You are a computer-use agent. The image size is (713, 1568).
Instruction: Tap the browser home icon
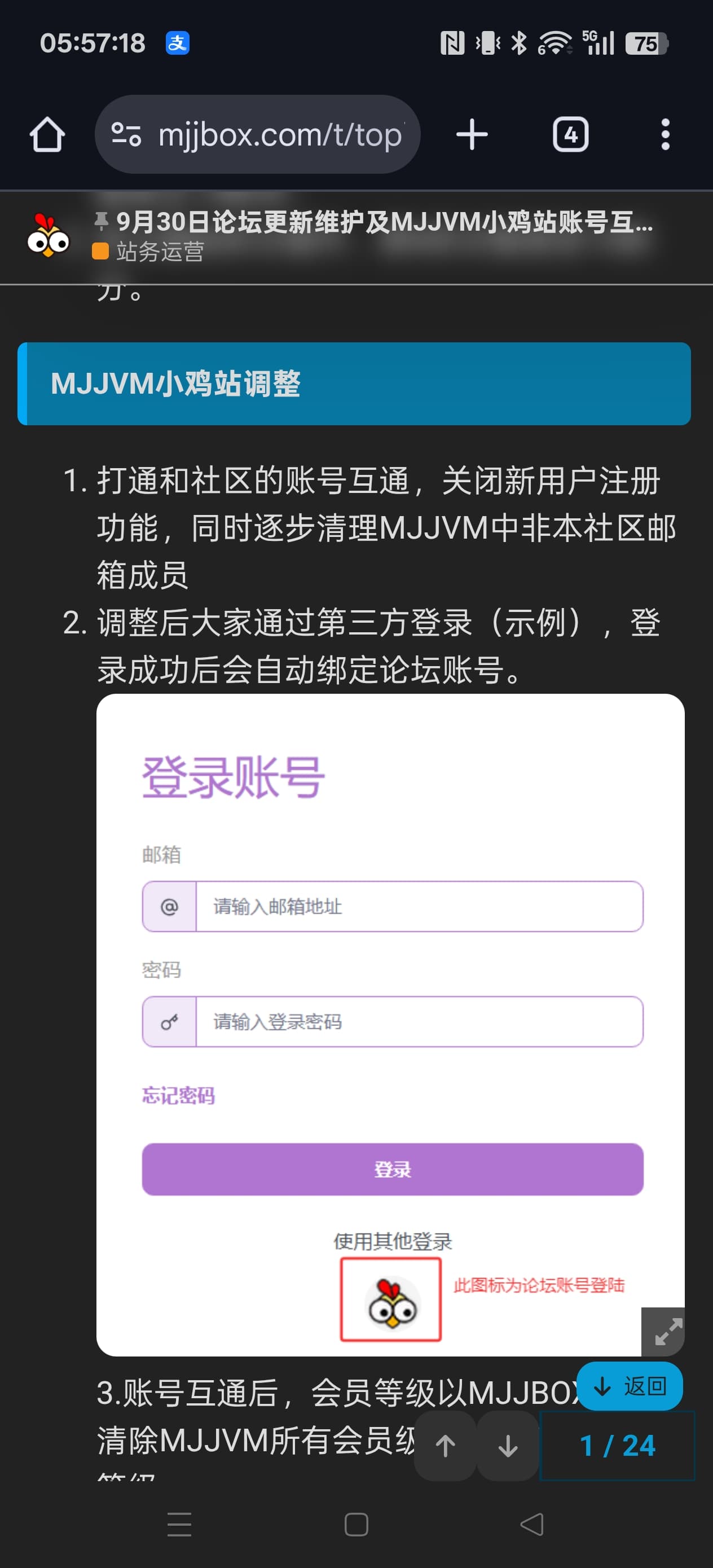tap(47, 135)
